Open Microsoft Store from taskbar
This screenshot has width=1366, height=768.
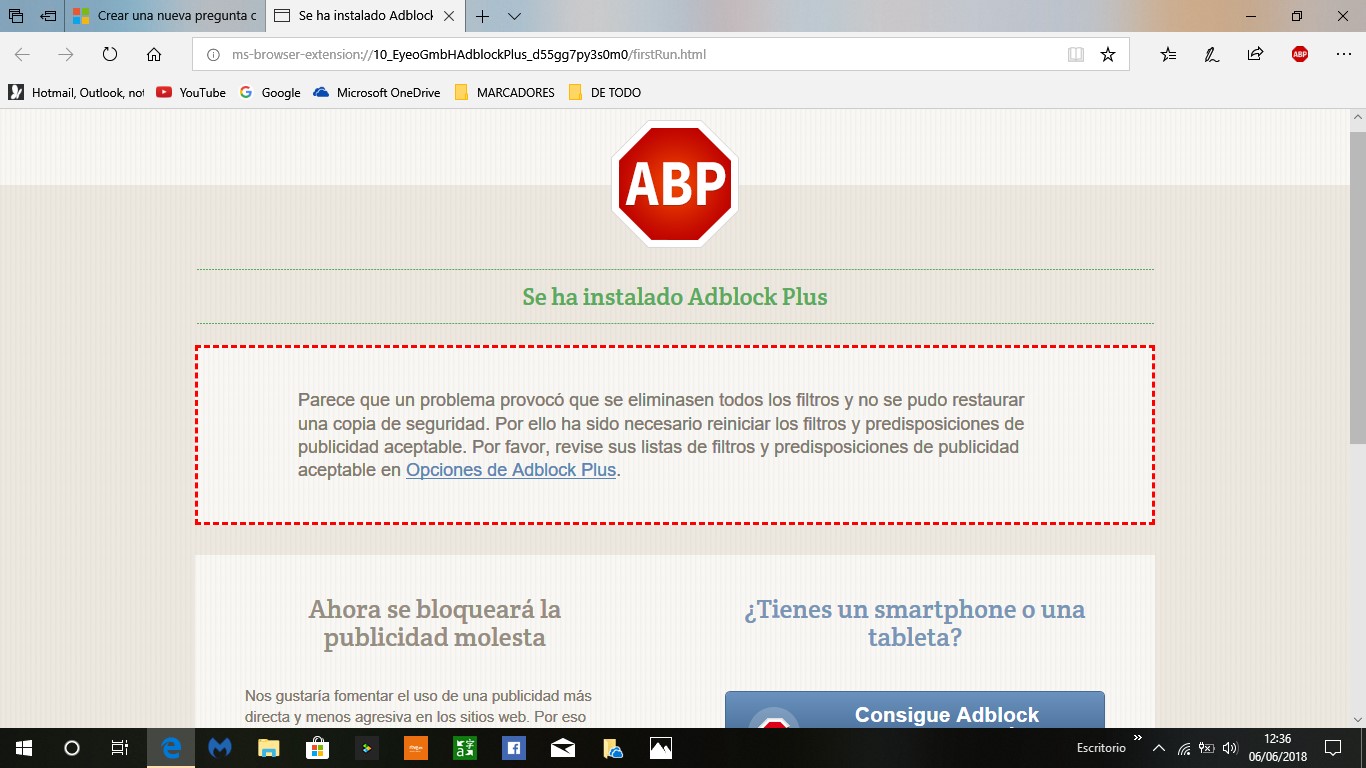tap(318, 748)
